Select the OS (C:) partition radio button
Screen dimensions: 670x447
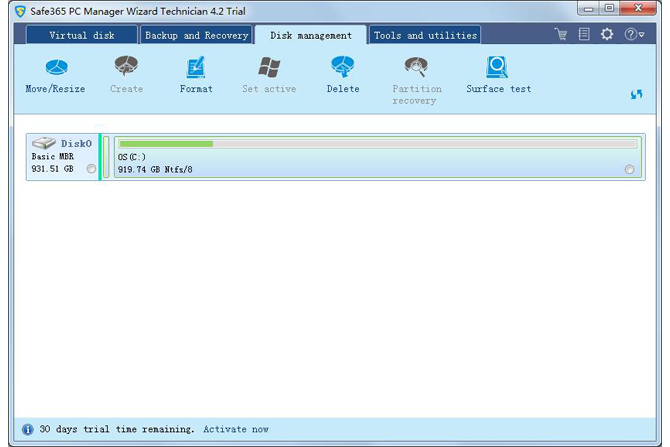tap(629, 169)
